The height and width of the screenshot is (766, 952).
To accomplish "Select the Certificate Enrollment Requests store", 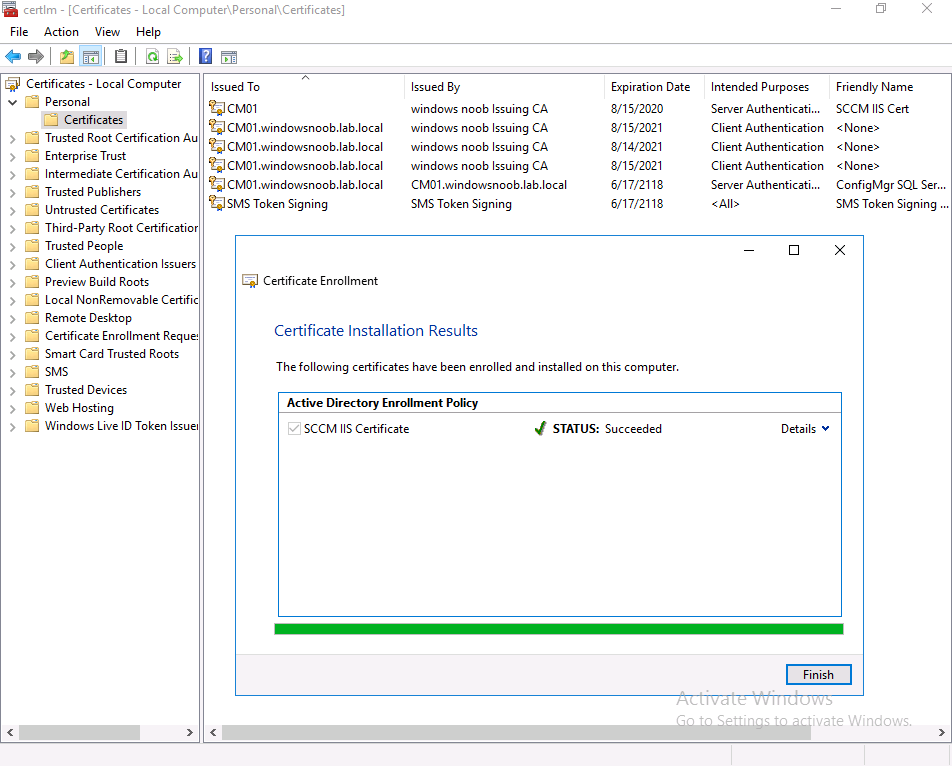I will (x=121, y=336).
